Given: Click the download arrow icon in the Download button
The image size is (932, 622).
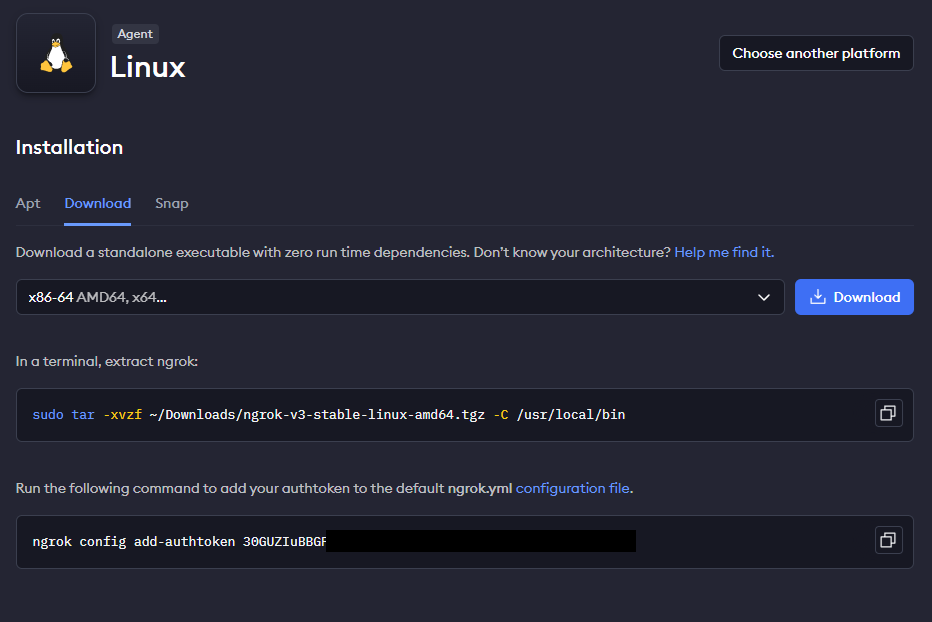Looking at the screenshot, I should click(x=817, y=297).
